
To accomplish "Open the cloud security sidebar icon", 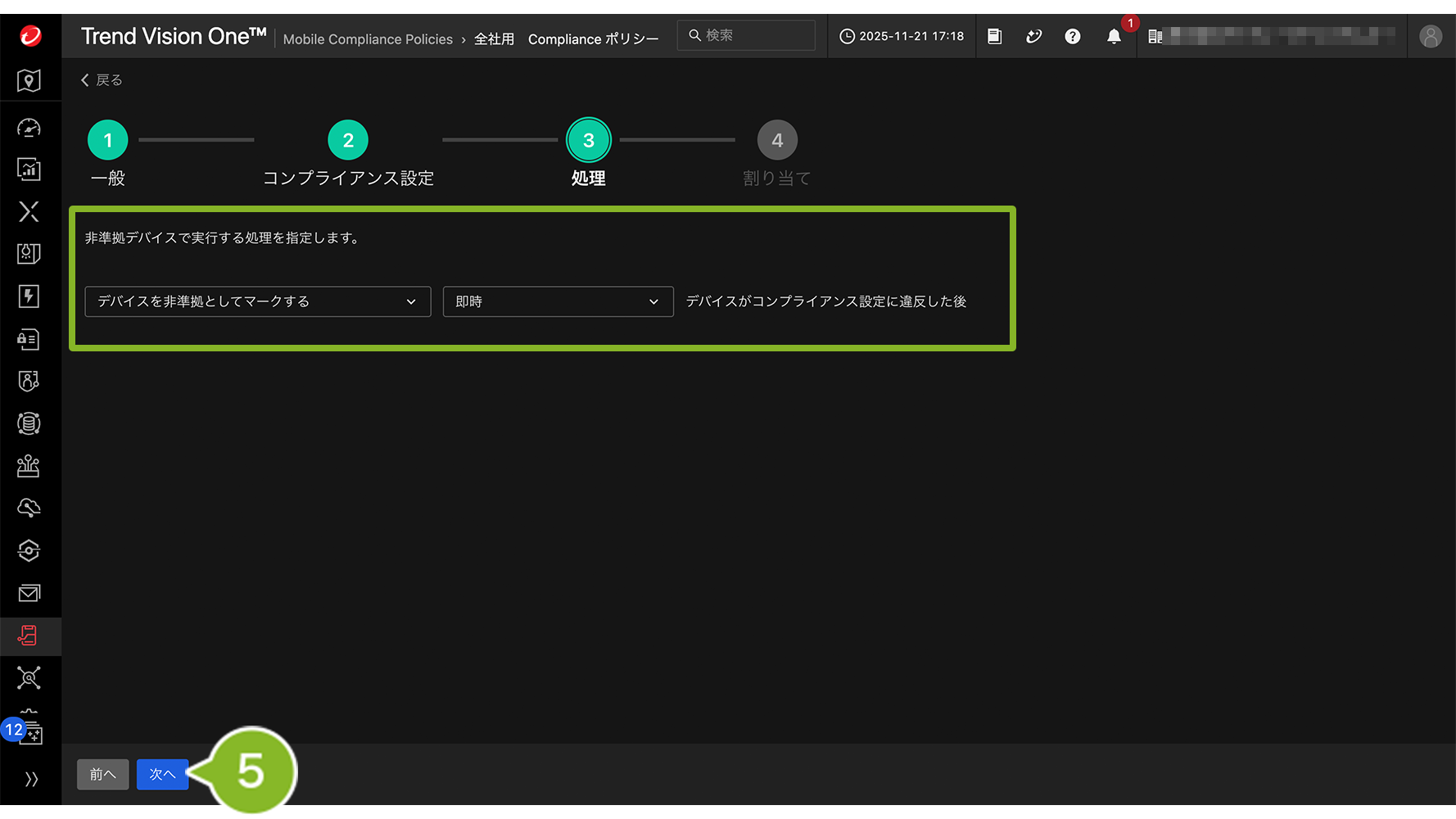I will coord(29,508).
